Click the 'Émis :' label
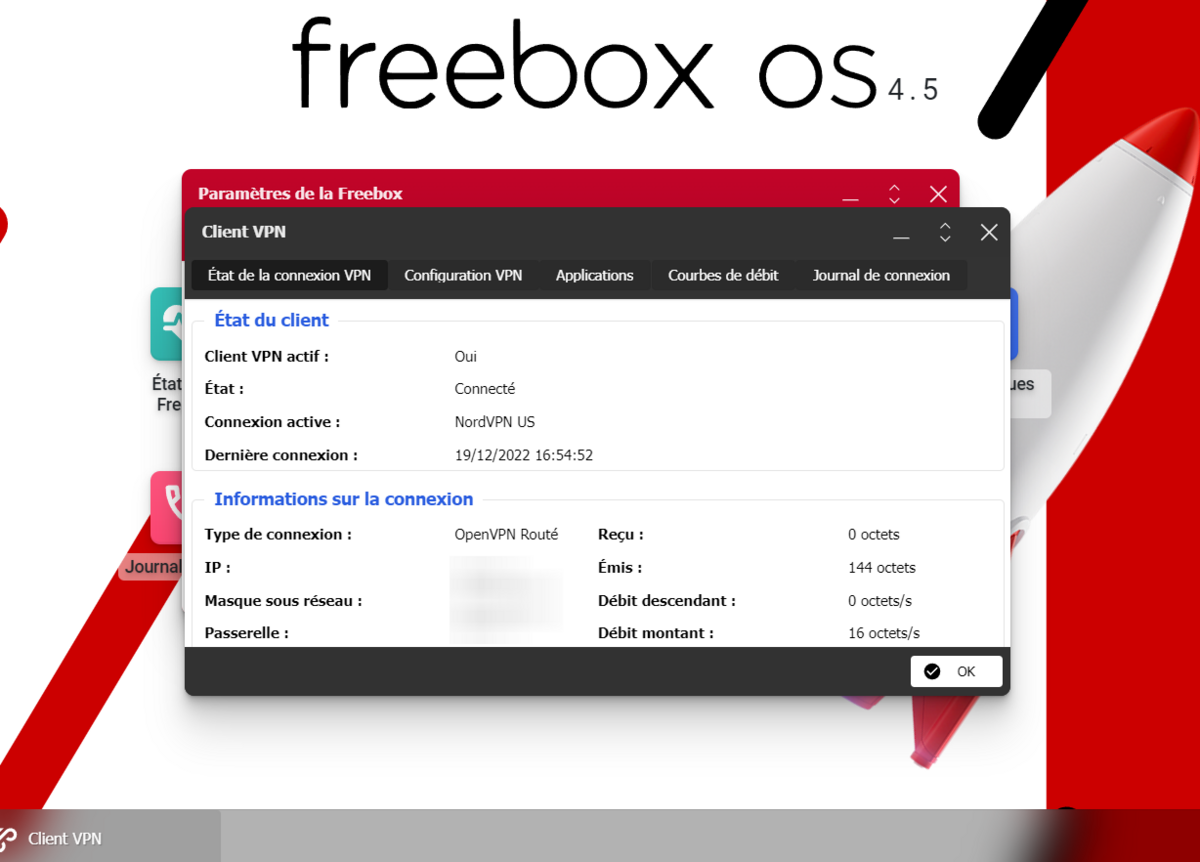This screenshot has height=862, width=1200. coord(620,567)
